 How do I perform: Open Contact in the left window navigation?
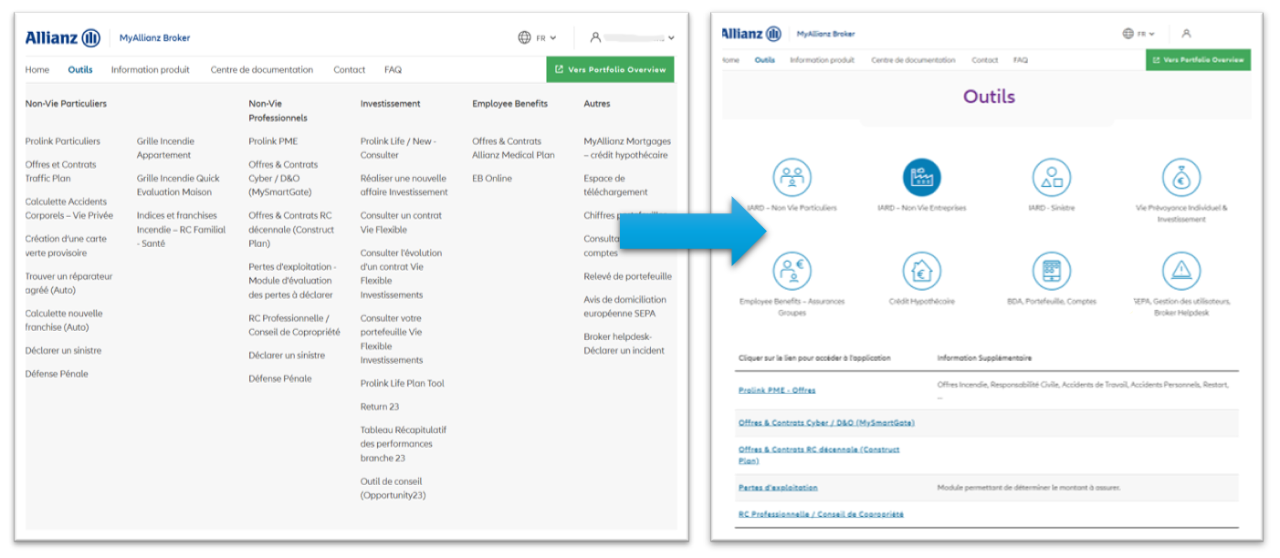click(x=349, y=70)
